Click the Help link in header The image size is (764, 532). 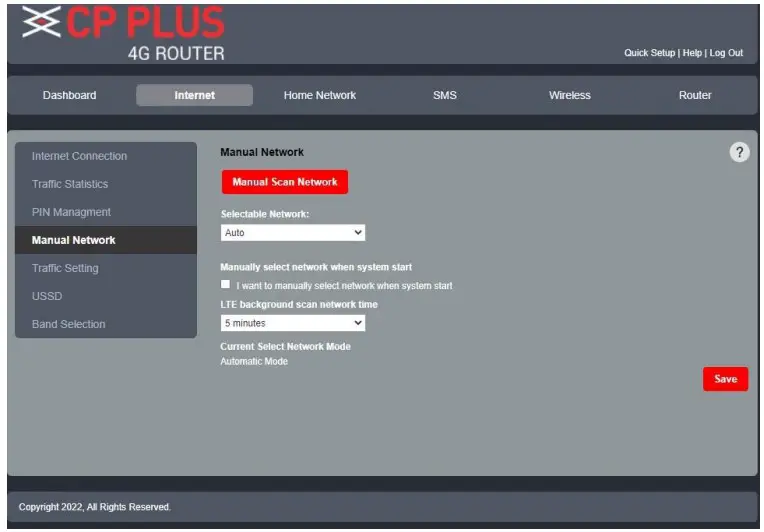click(x=692, y=53)
